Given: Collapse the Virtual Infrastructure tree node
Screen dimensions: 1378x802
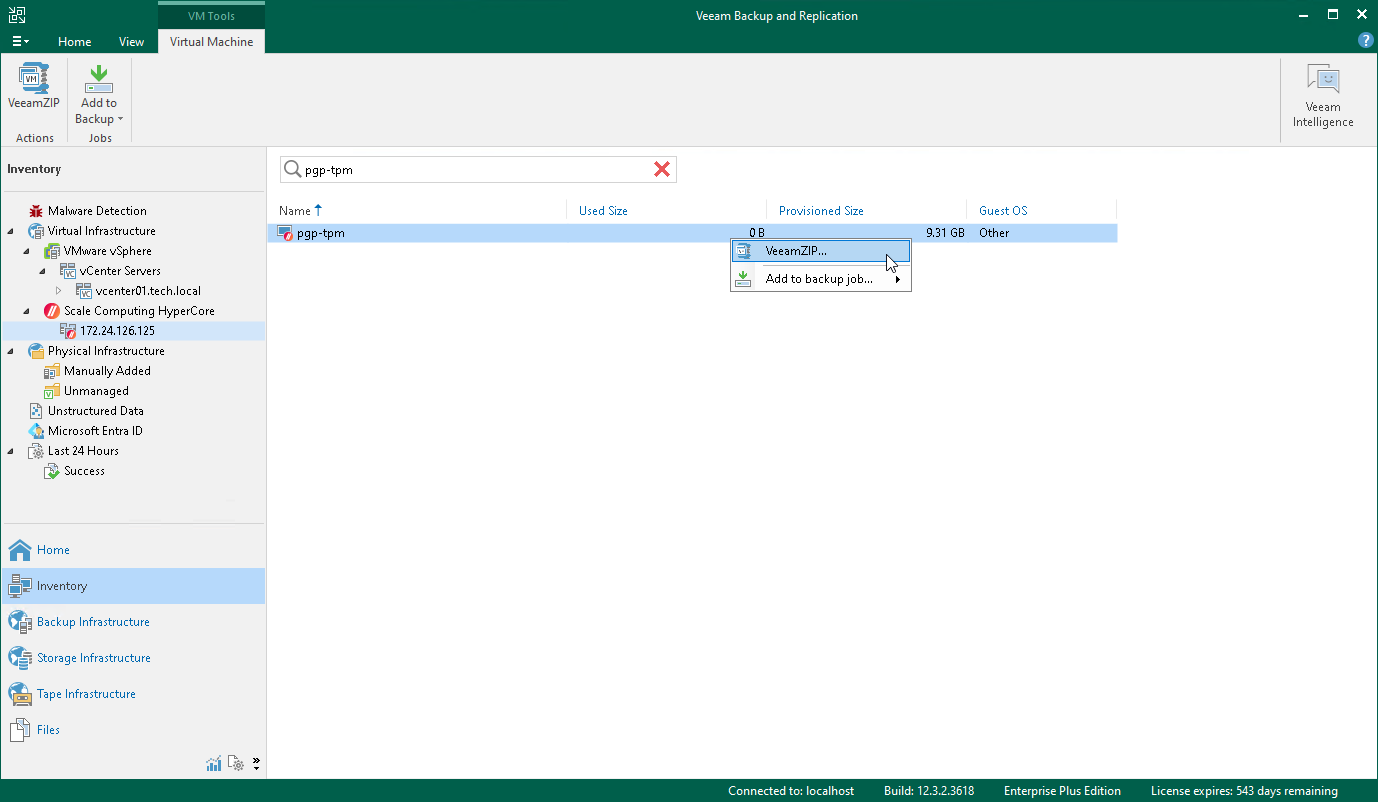Looking at the screenshot, I should 11,231.
